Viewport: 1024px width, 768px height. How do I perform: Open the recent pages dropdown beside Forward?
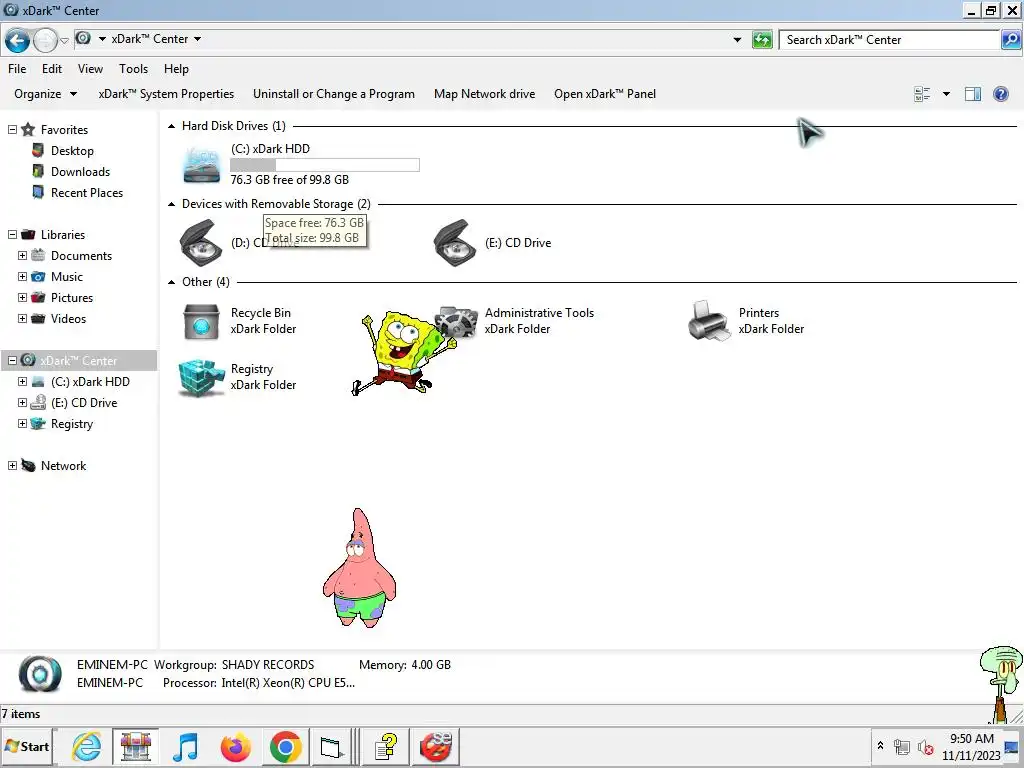click(x=64, y=40)
